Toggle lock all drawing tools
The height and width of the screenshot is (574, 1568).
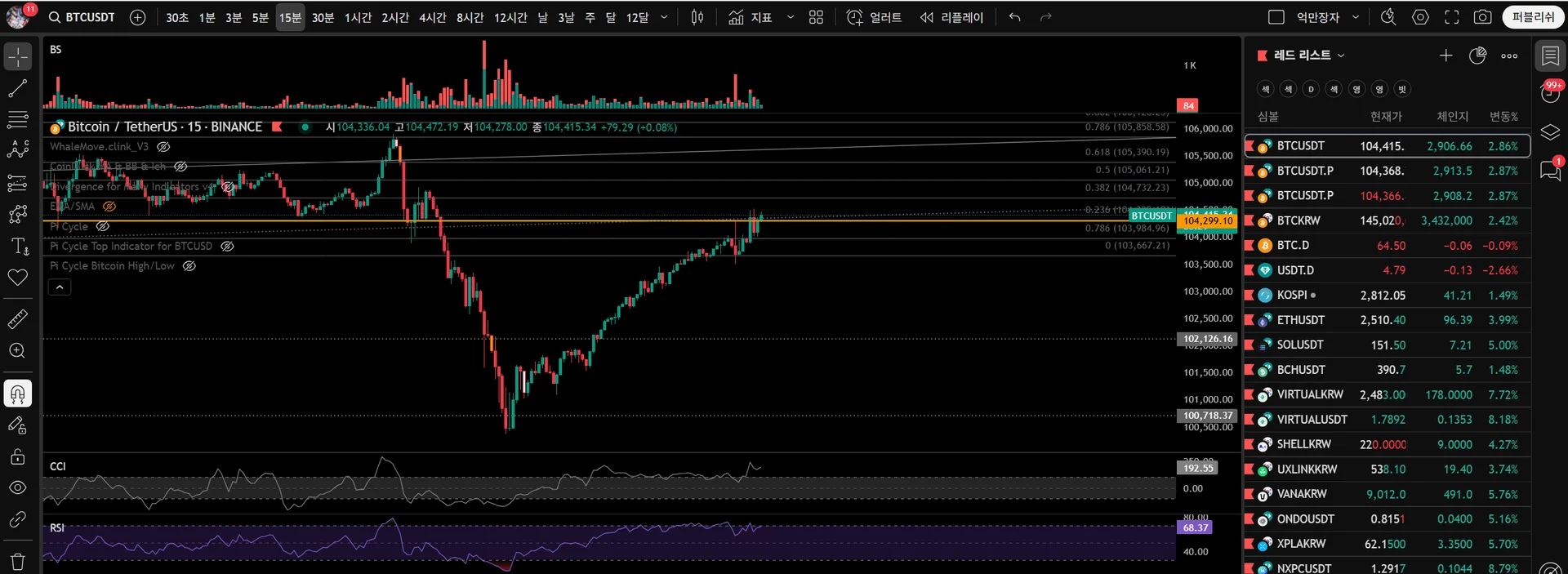pyautogui.click(x=17, y=456)
